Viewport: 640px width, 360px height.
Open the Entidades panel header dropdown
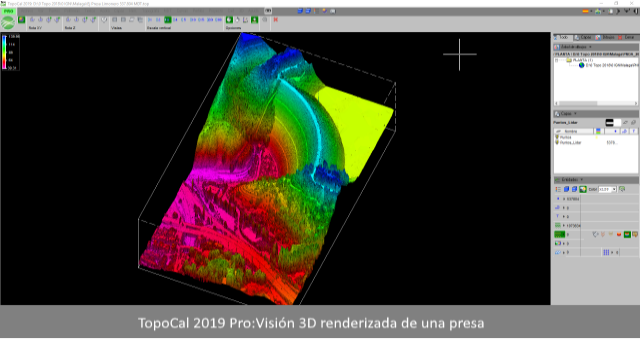click(x=582, y=180)
